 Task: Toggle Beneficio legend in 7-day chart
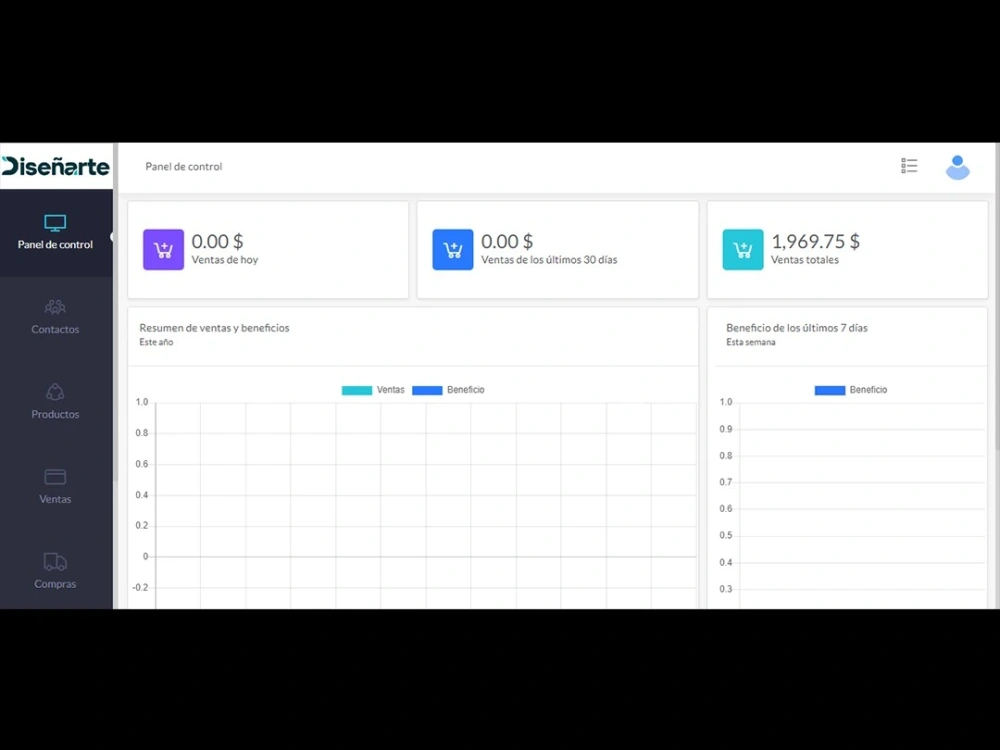851,390
